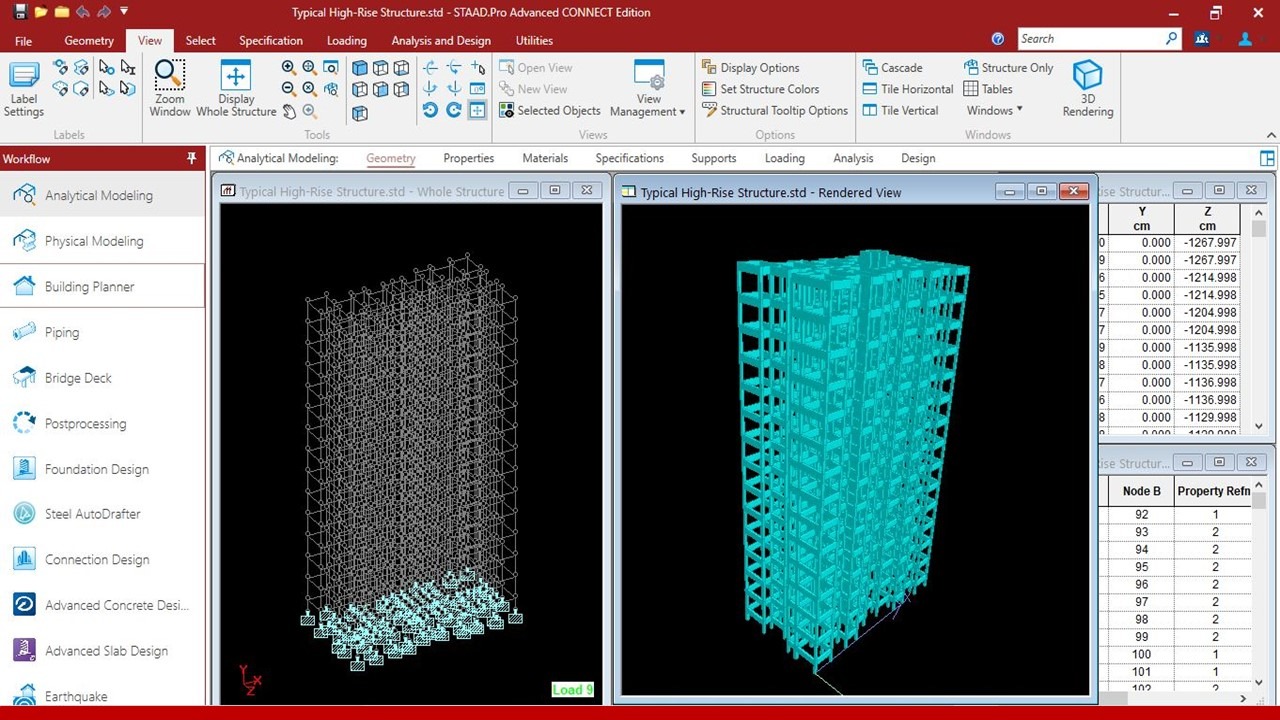Collapse the ribbon with the chevron
The image size is (1280, 720).
click(1271, 135)
